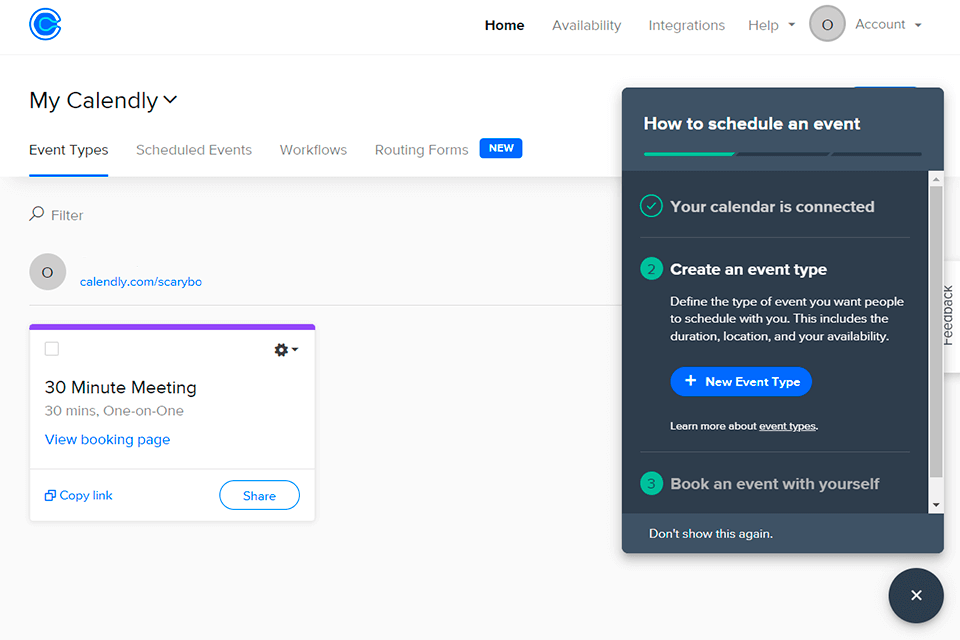
Task: Click the user avatar beside calendly link
Action: click(48, 272)
